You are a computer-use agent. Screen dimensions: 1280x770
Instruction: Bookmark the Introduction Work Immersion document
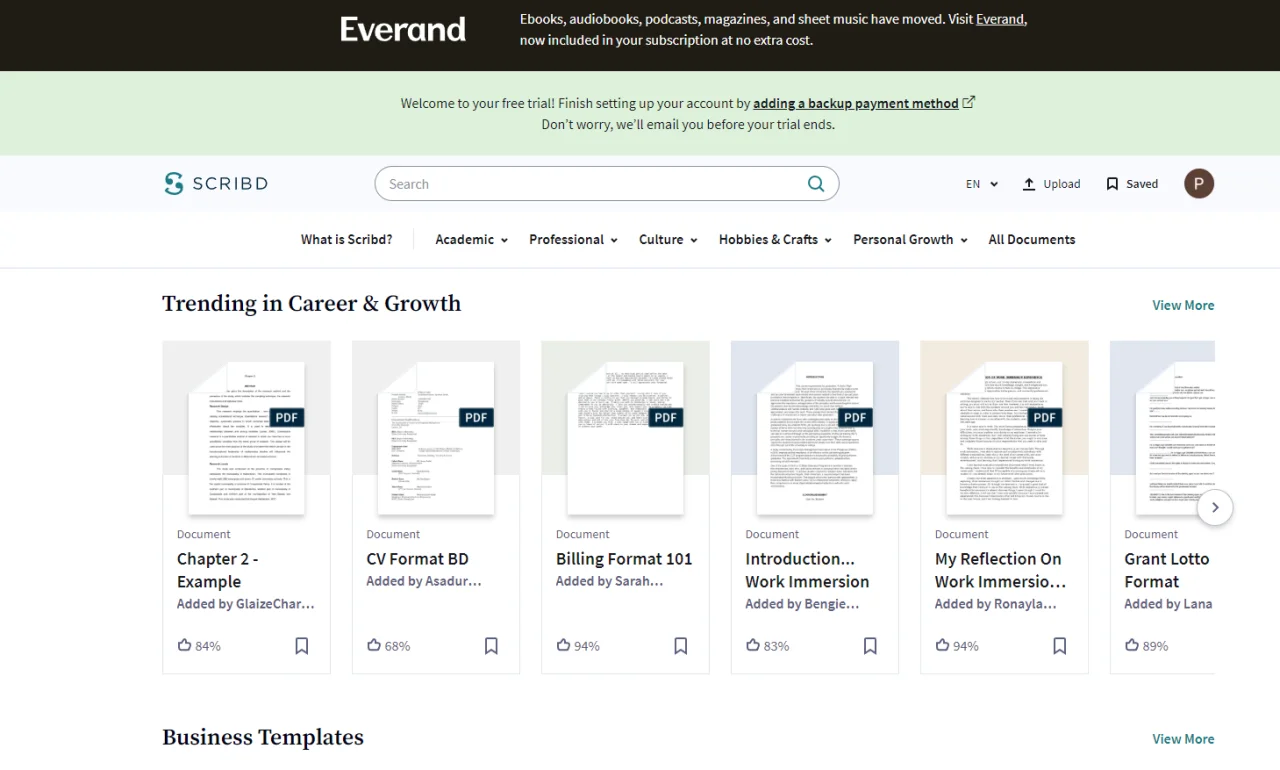click(x=870, y=646)
